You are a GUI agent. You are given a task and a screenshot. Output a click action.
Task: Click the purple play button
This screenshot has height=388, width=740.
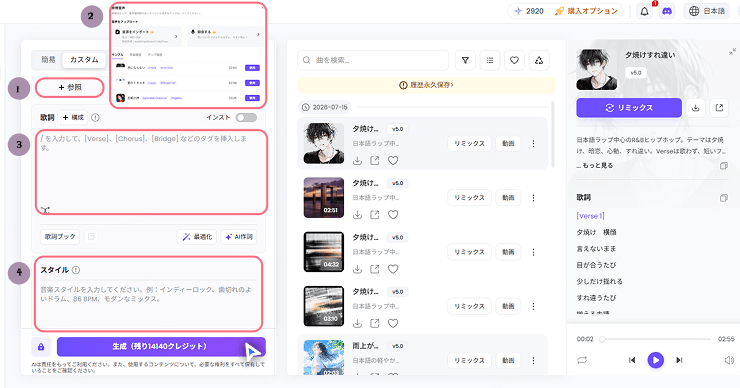point(656,360)
